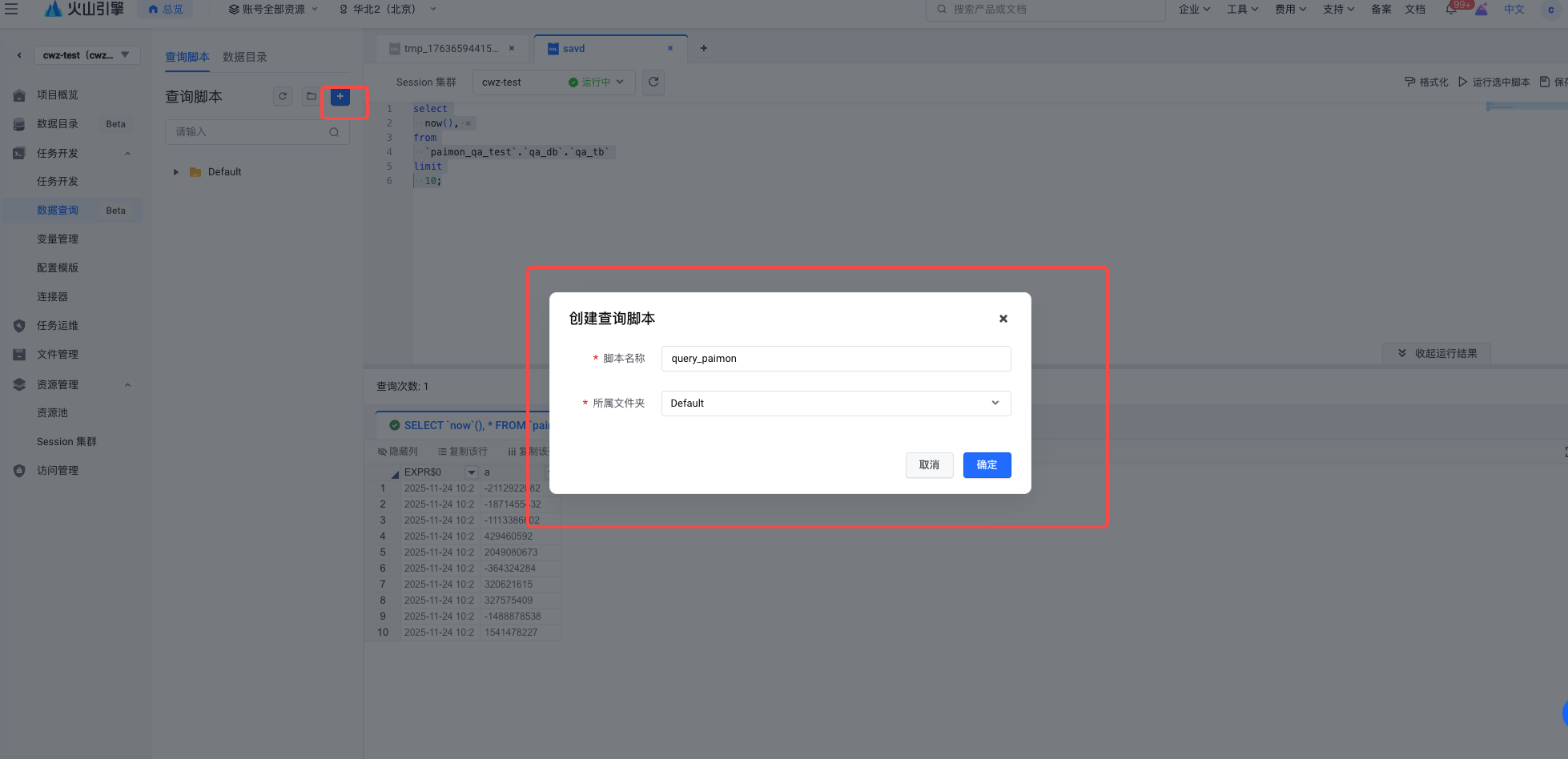
Task: Click the 复制该行 copy-row tool
Action: click(463, 452)
